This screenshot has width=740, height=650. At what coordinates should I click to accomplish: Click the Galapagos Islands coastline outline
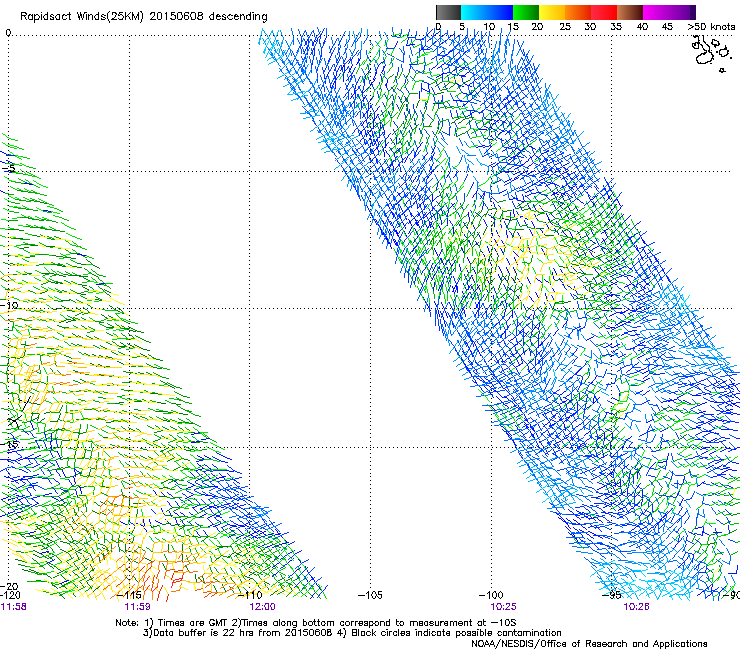tap(711, 53)
